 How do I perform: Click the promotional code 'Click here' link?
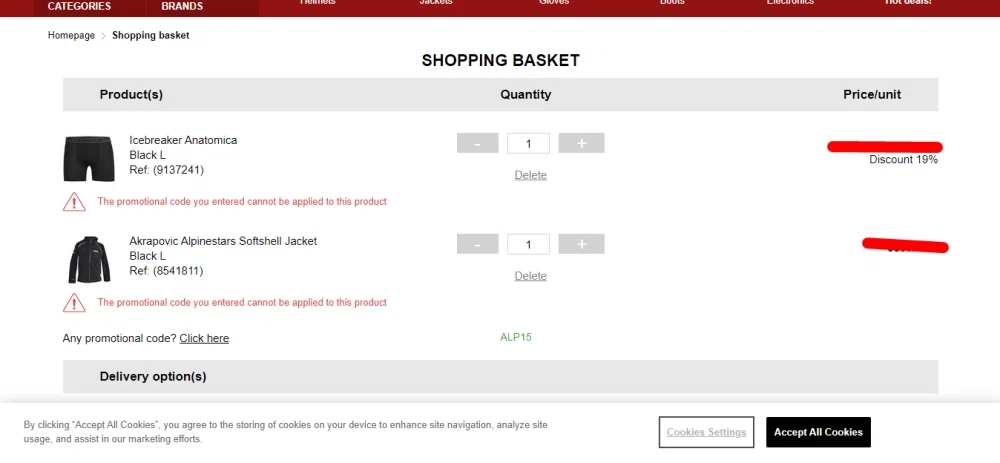(x=204, y=338)
